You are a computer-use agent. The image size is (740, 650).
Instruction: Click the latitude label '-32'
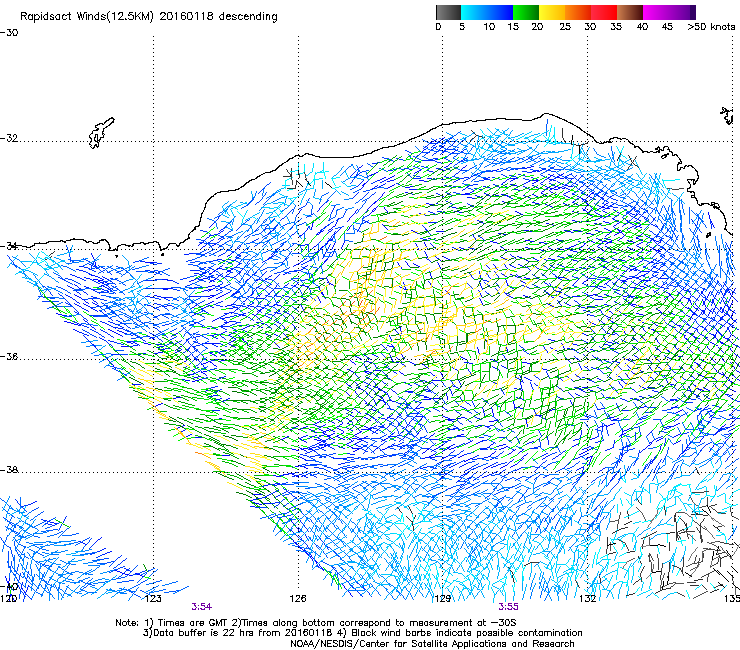click(x=9, y=138)
